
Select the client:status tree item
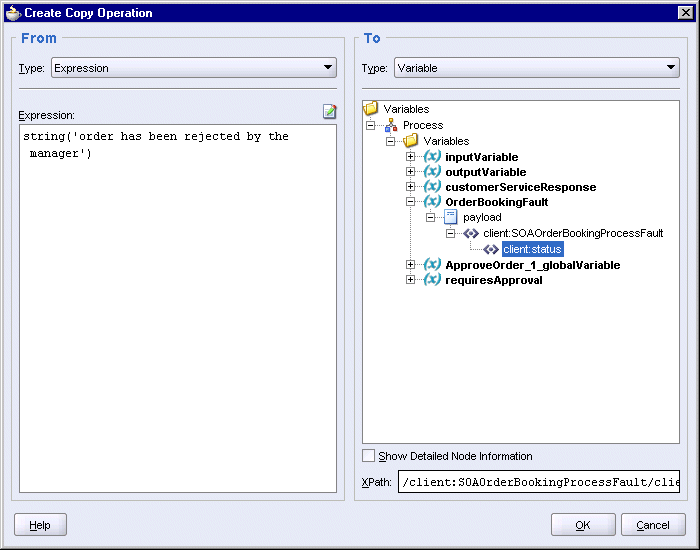click(532, 249)
